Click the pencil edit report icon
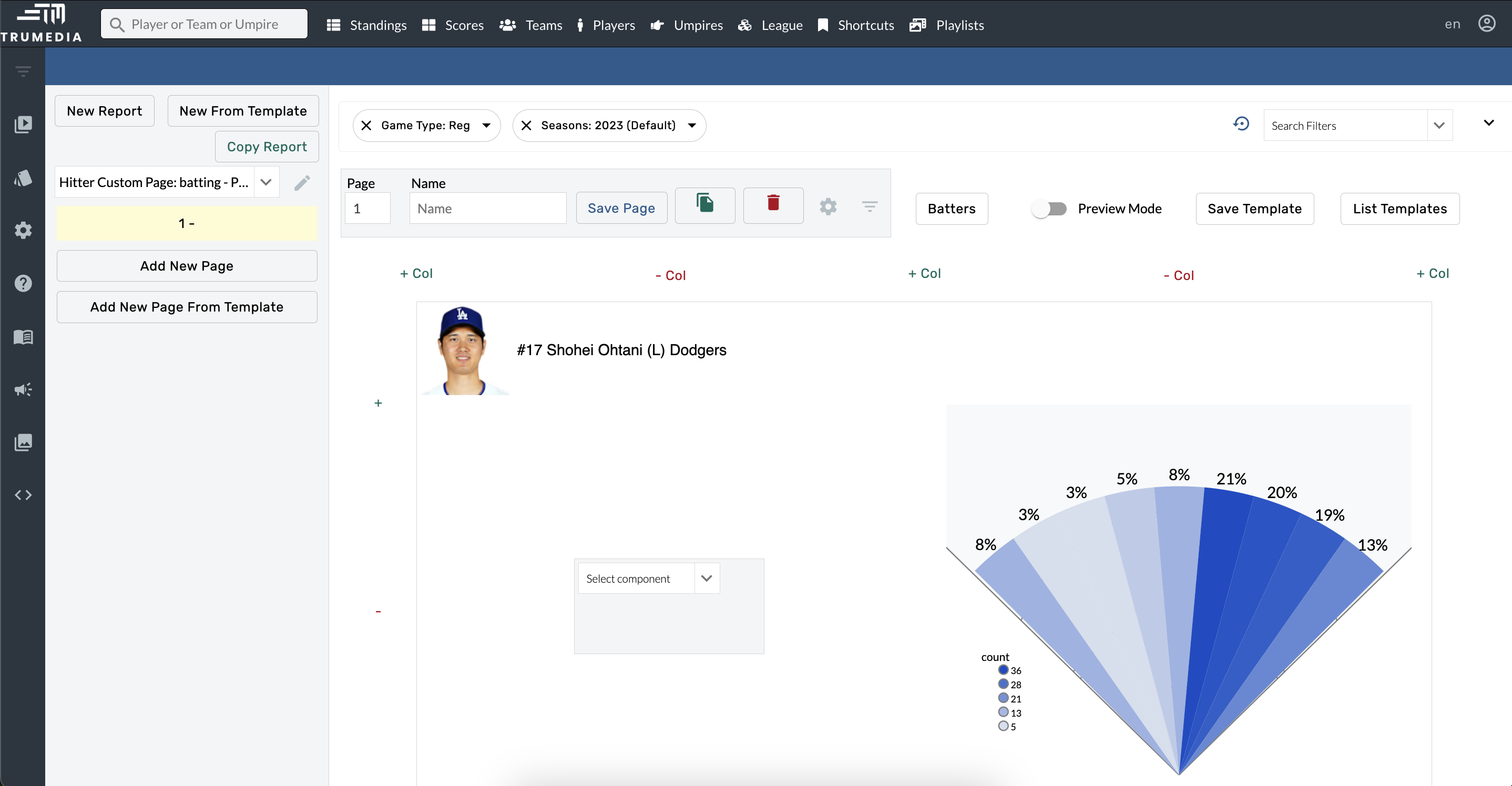The height and width of the screenshot is (786, 1512). (302, 183)
